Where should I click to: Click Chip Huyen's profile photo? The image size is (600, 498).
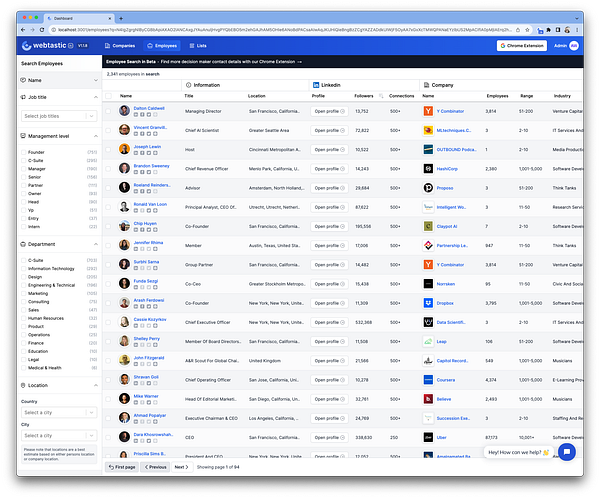coord(124,226)
